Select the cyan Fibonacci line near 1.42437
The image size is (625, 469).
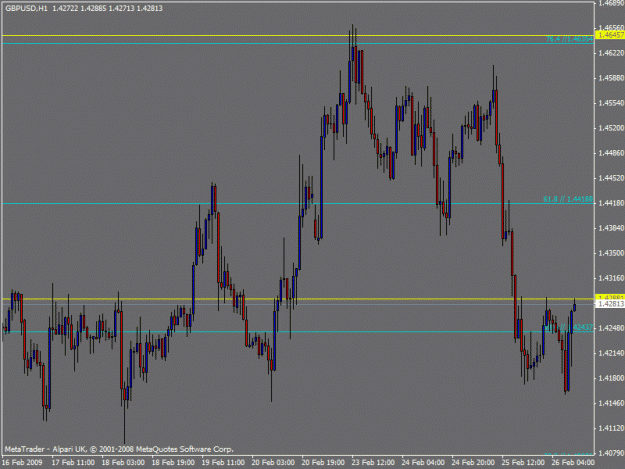[298, 332]
